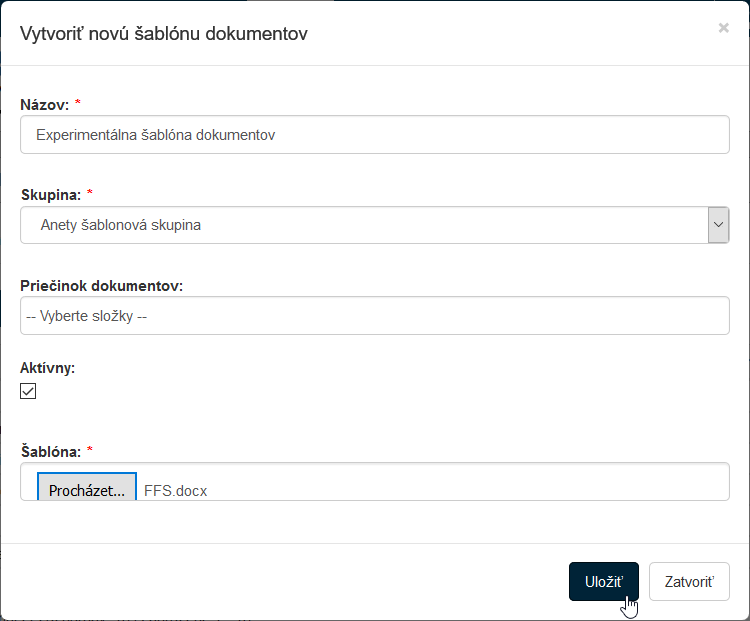Click the Názov field label
The image size is (750, 621).
44,104
